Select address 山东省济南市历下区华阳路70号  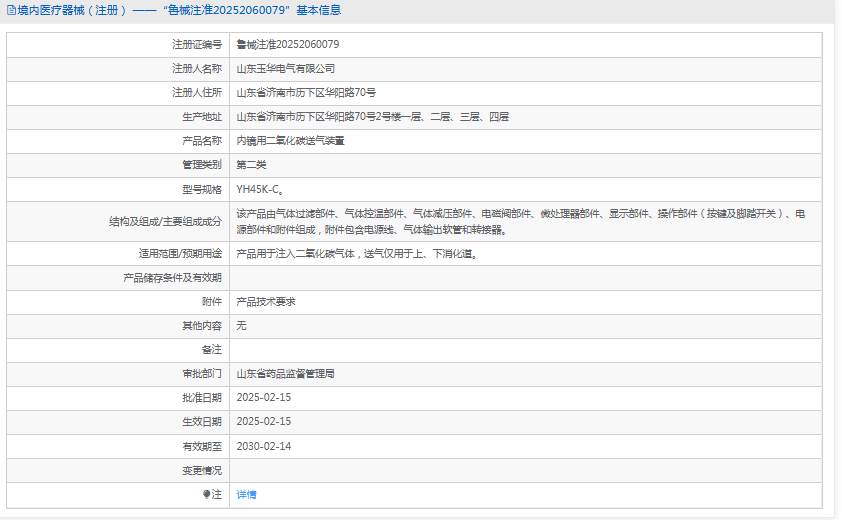306,93
